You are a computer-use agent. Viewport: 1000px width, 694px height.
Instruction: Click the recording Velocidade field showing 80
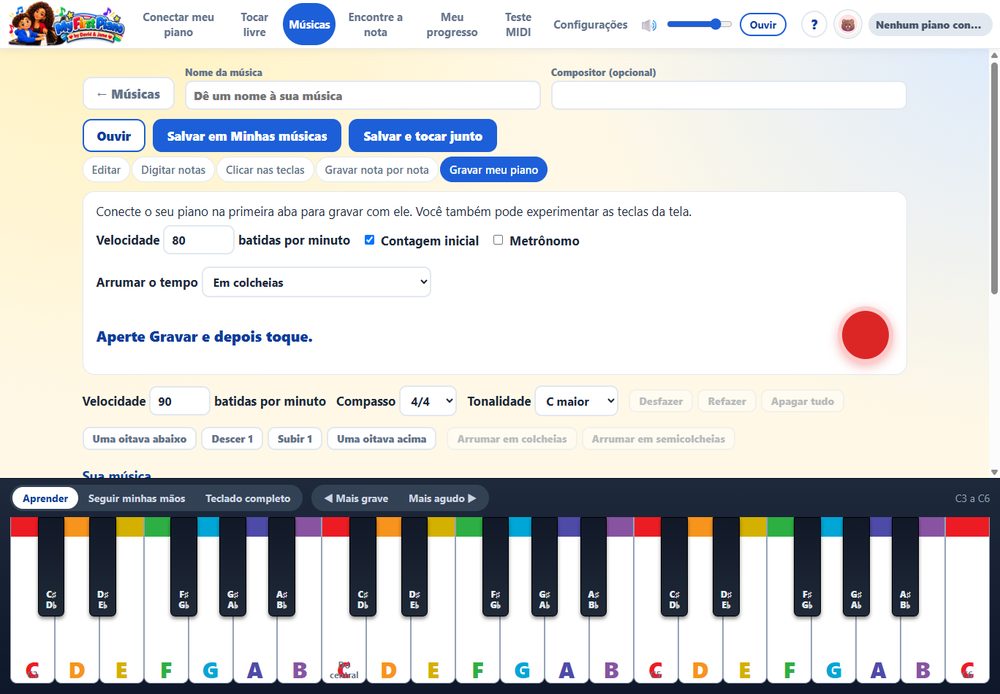[x=198, y=240]
